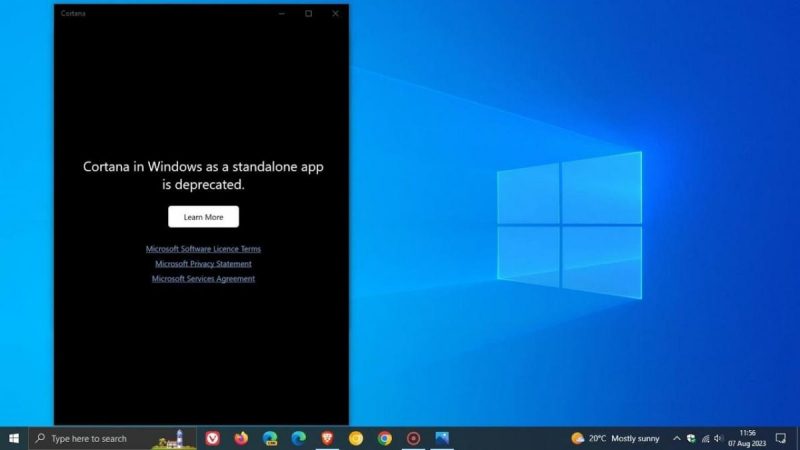The image size is (800, 450).
Task: Click the Learn More button in Cortana
Action: 203,217
